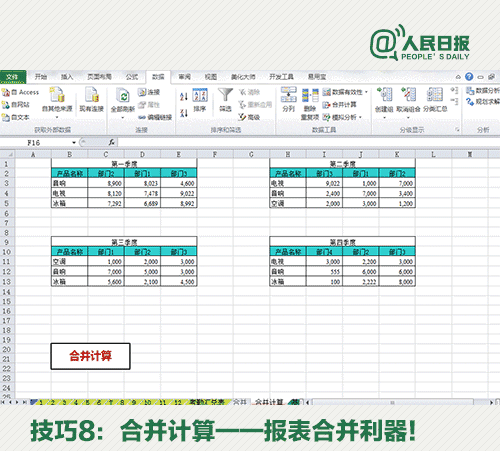The width and height of the screenshot is (500, 451).
Task: Click the horizontal scrollbar at sheet bottom
Action: tap(399, 402)
